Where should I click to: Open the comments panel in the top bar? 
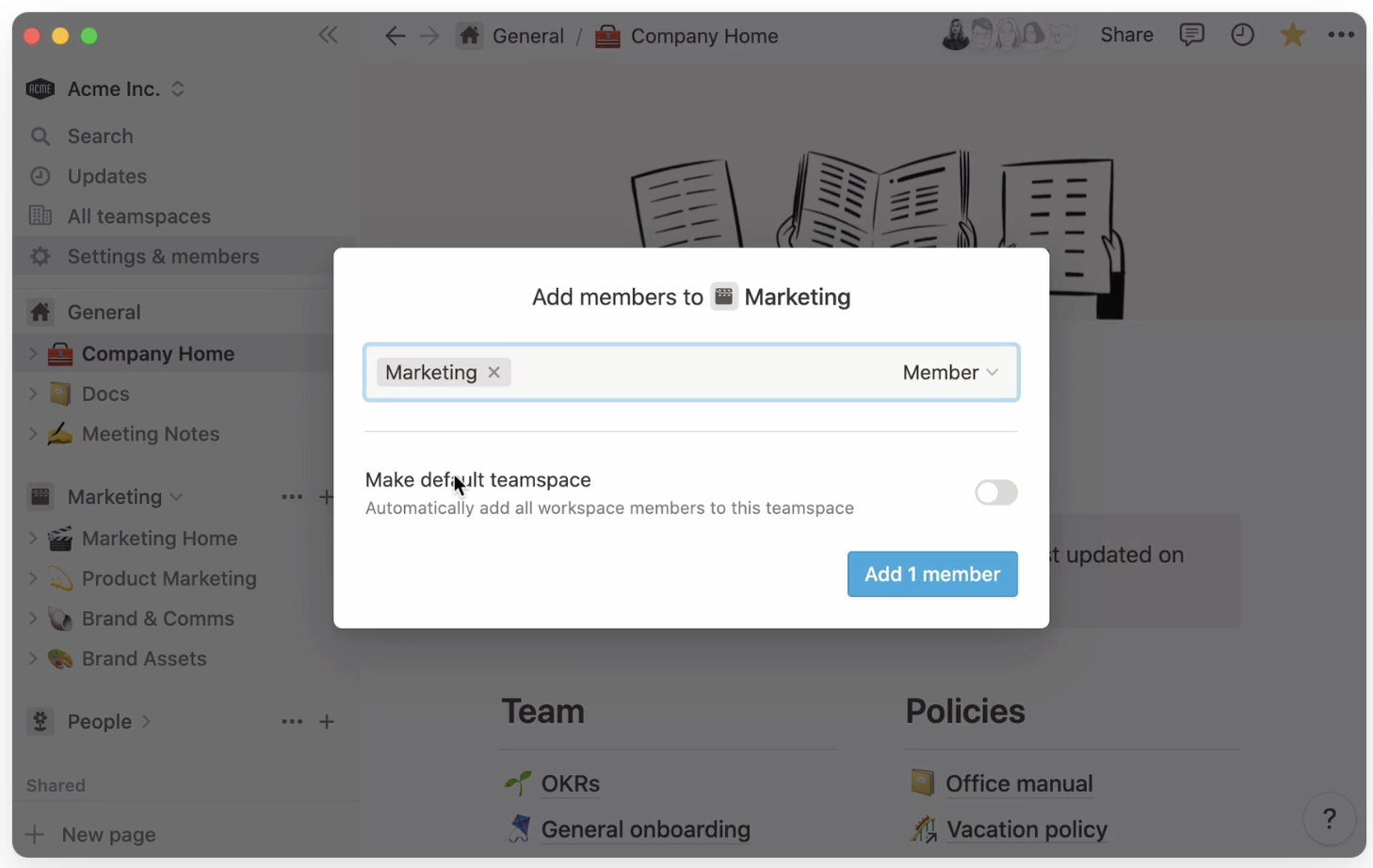1191,35
